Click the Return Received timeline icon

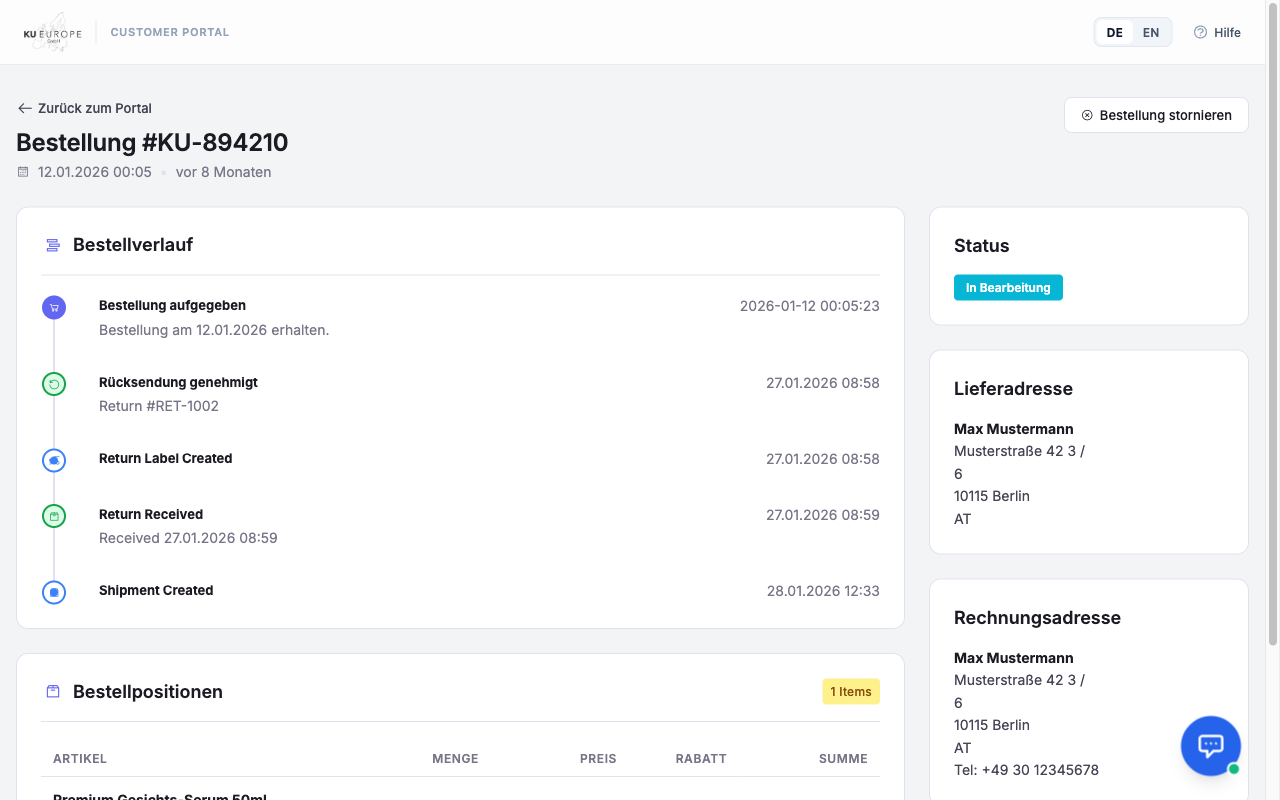tap(54, 516)
